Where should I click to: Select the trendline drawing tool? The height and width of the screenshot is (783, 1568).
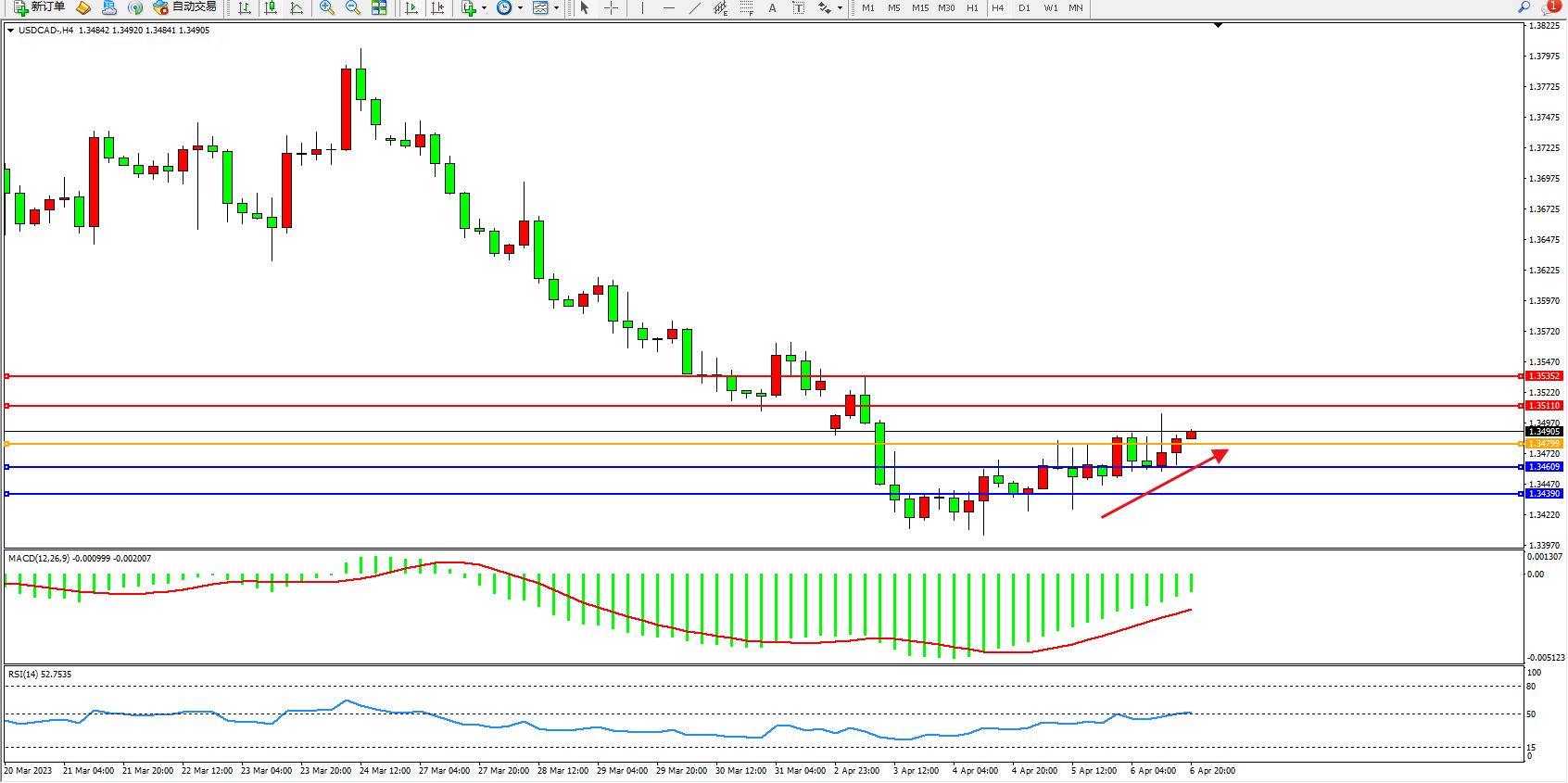click(x=695, y=7)
